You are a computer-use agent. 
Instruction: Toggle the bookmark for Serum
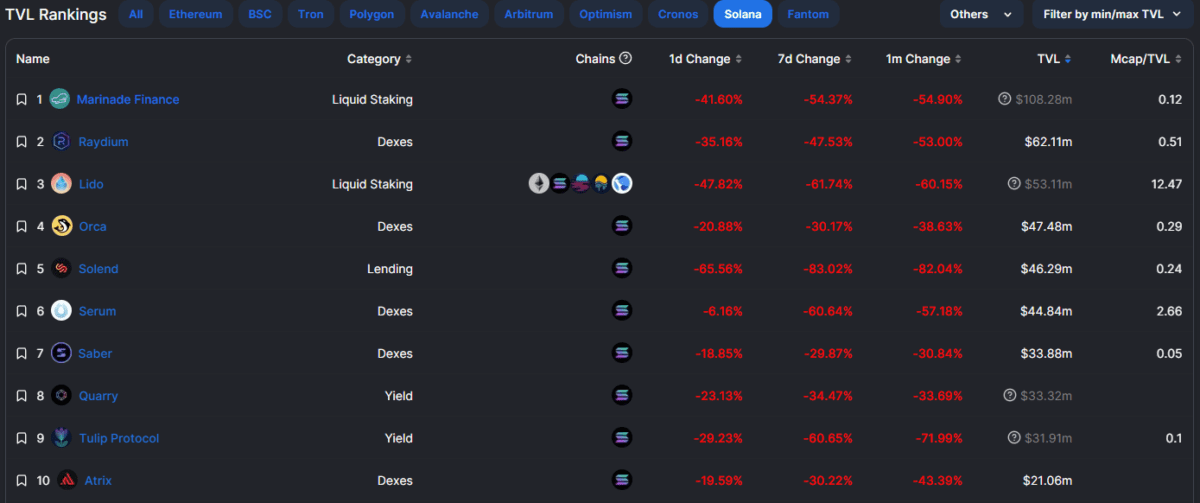pyautogui.click(x=21, y=311)
